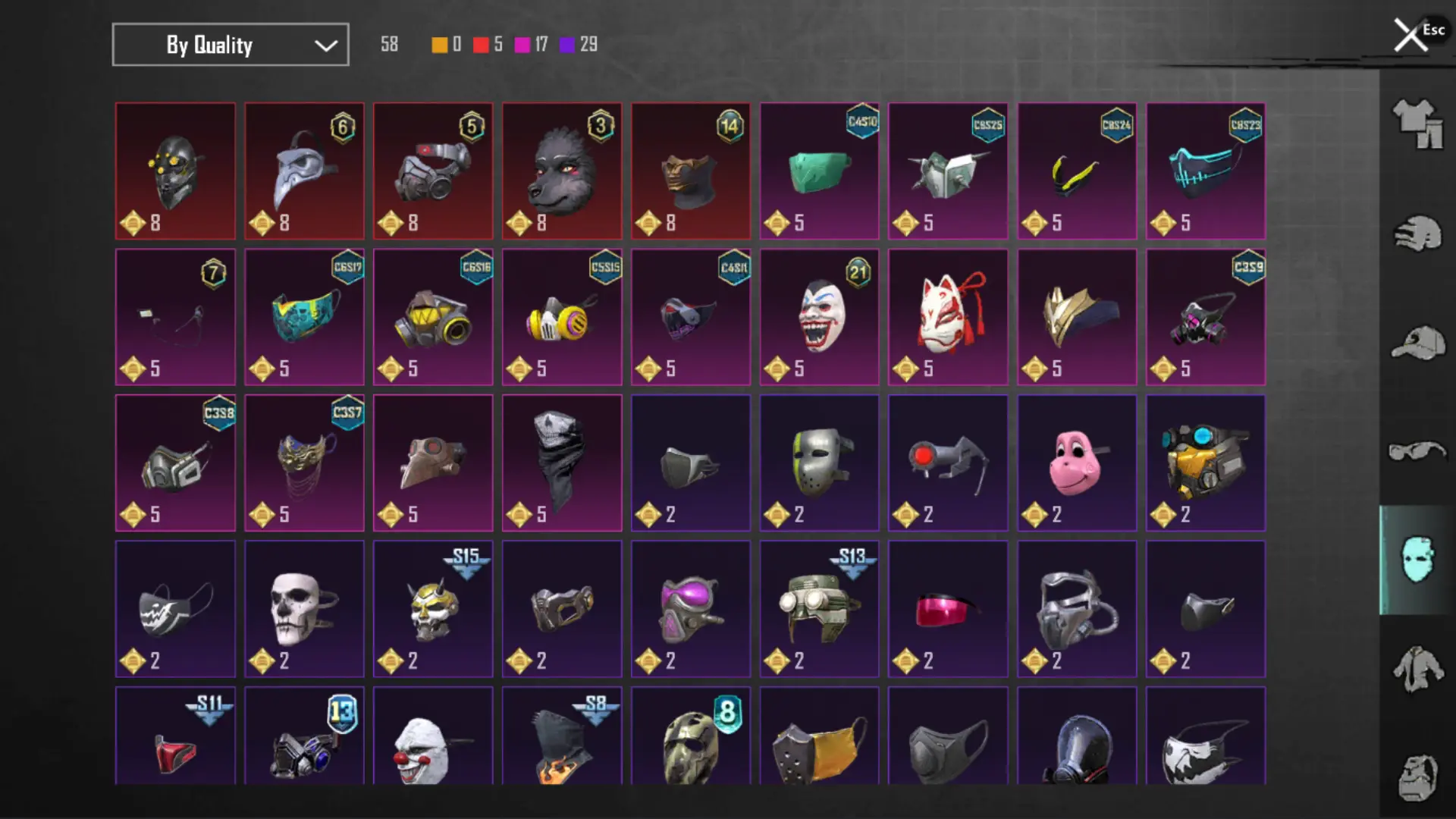Screen dimensions: 1456x819
Task: Click the dropdown chevron arrow beside By Quality
Action: [326, 45]
